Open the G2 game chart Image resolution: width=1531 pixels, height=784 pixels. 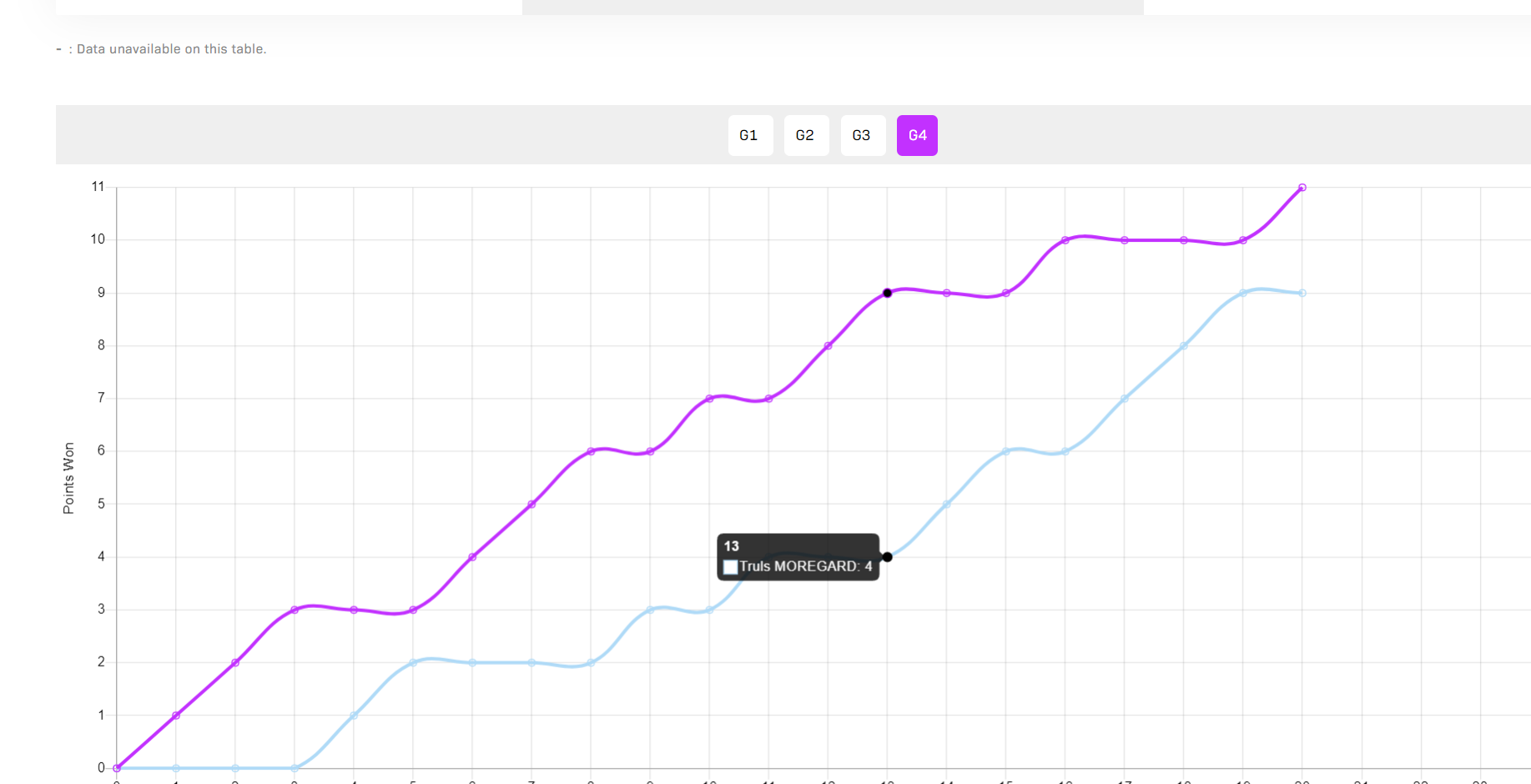[x=805, y=135]
